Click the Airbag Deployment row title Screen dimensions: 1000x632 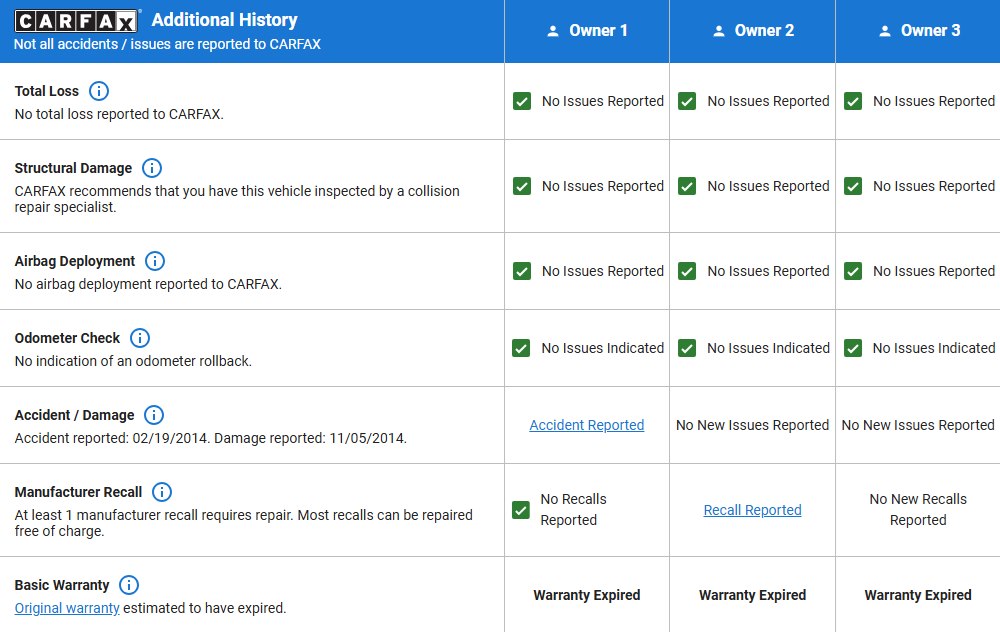pyautogui.click(x=75, y=261)
